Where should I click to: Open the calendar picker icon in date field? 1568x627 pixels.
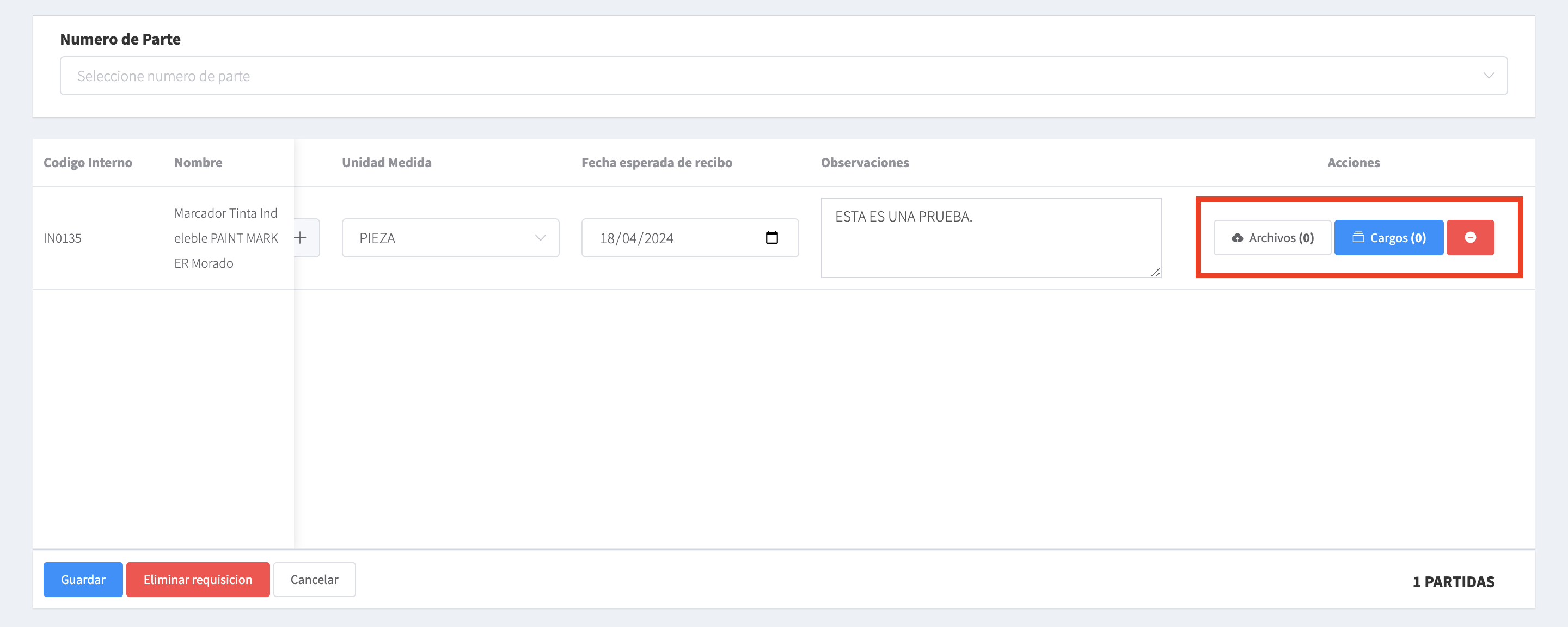pyautogui.click(x=771, y=237)
